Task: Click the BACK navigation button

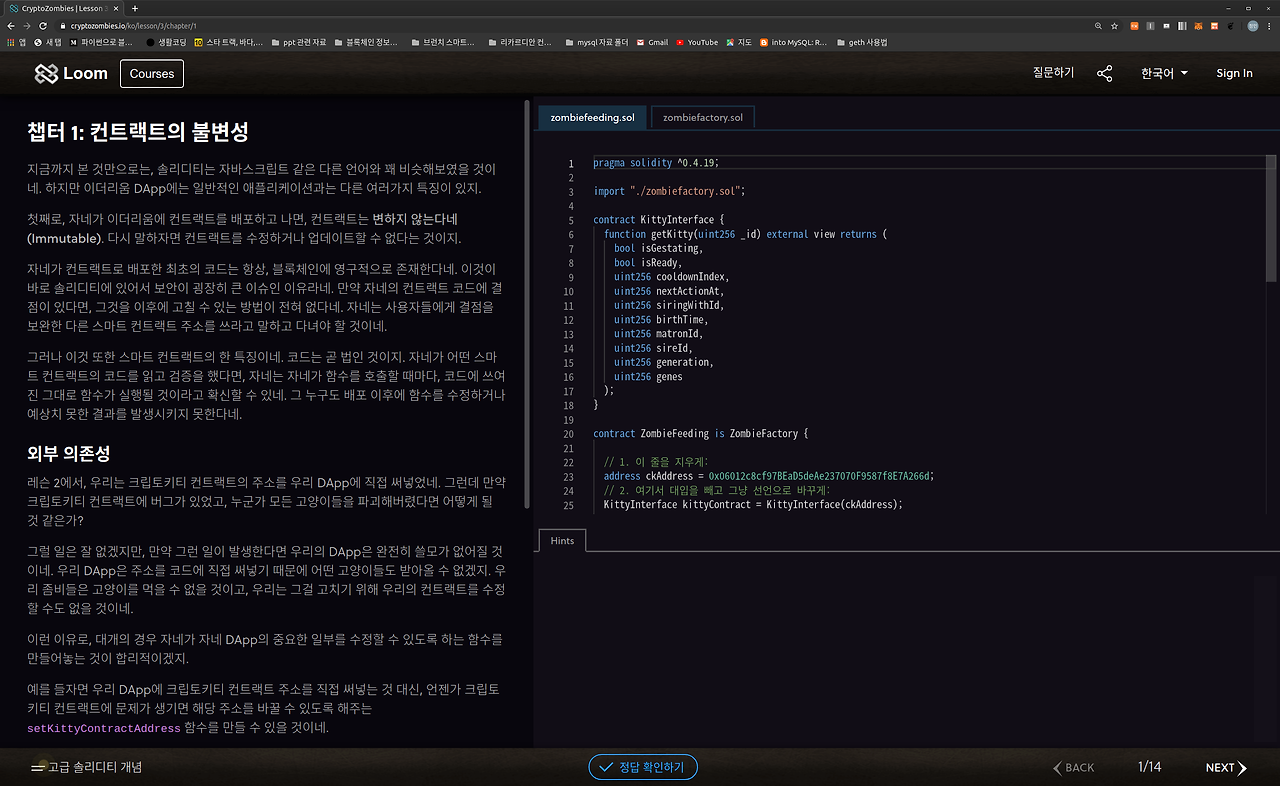Action: (x=1074, y=767)
